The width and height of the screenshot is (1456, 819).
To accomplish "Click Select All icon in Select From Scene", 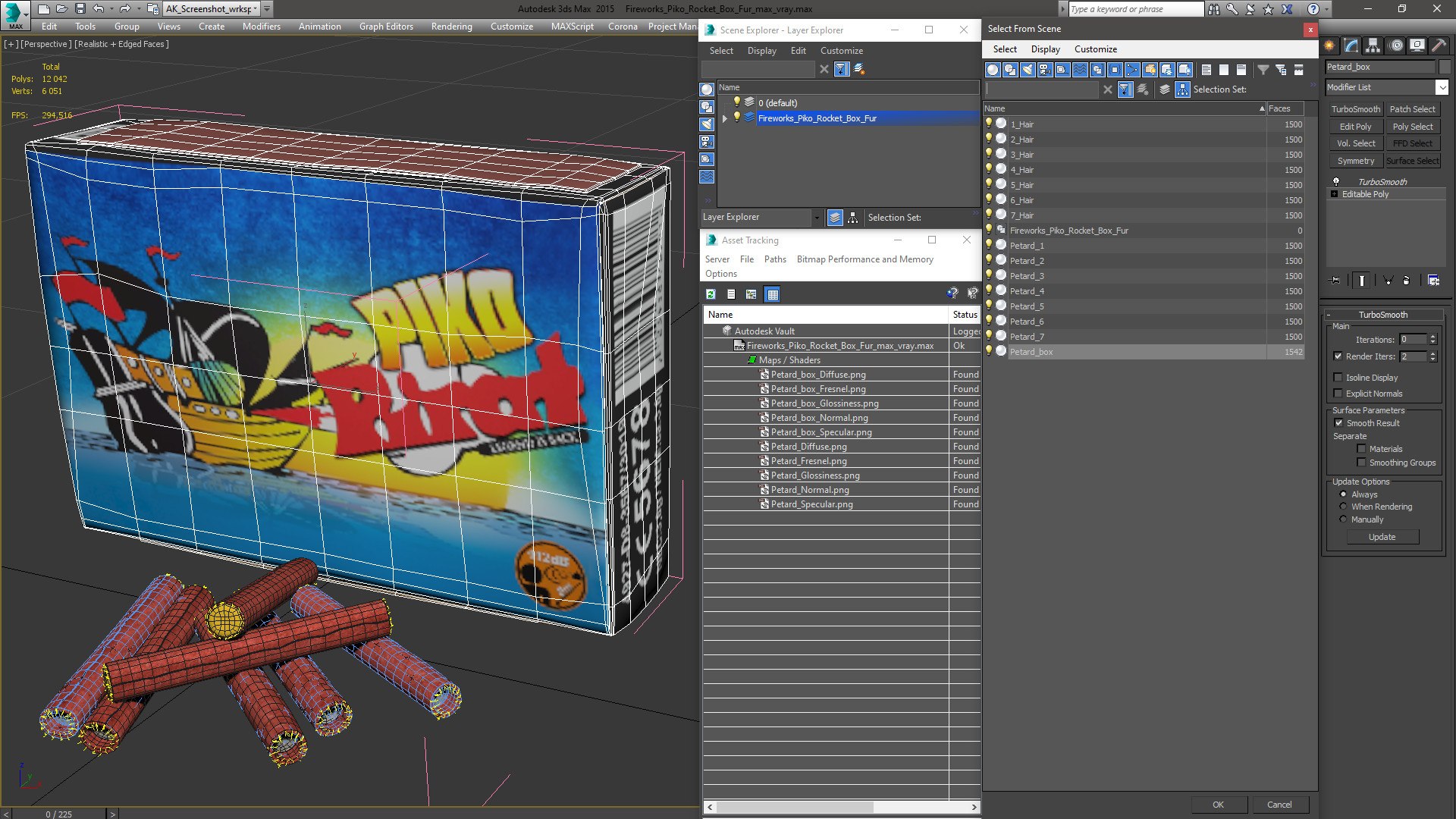I will click(1207, 70).
